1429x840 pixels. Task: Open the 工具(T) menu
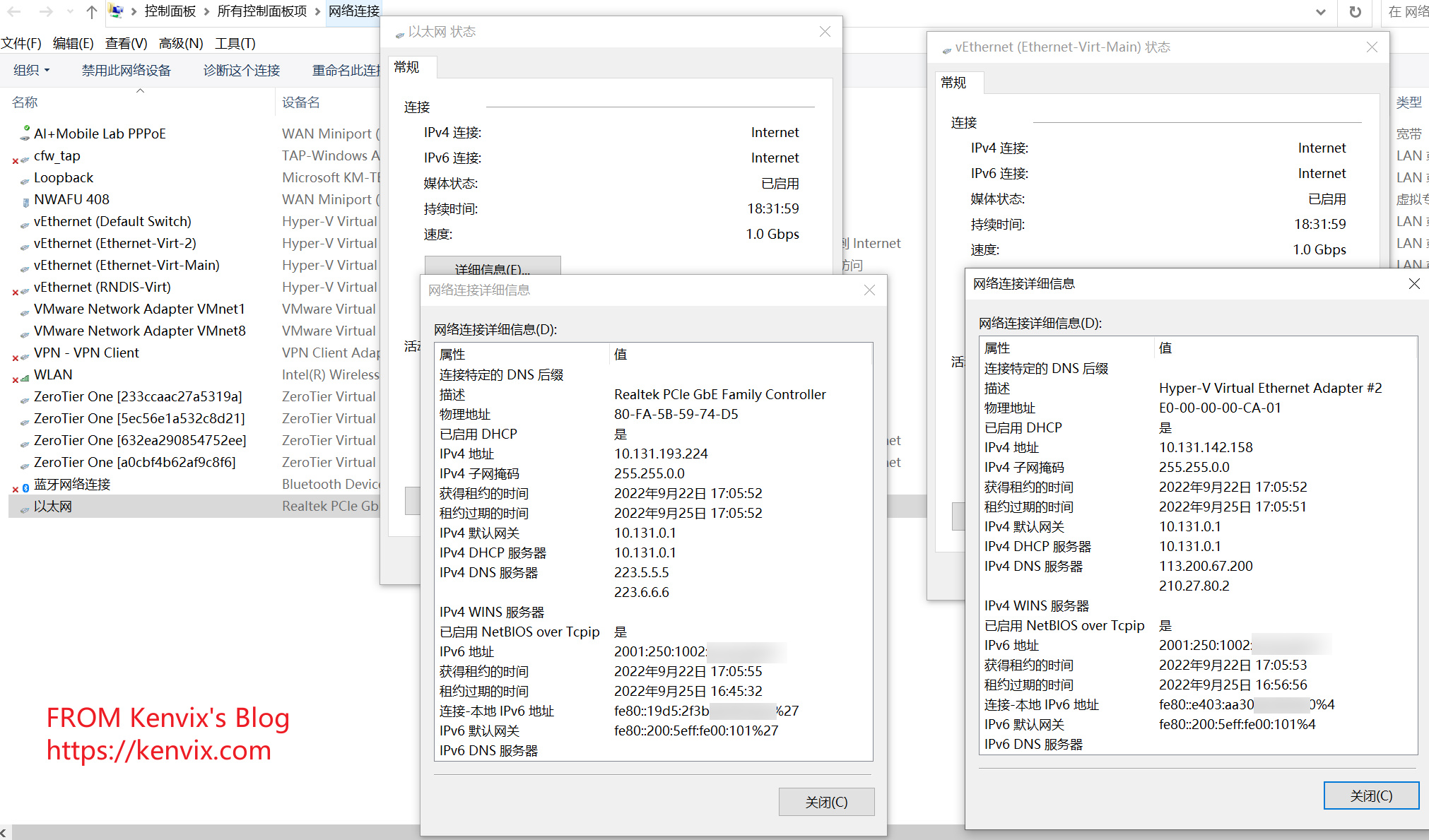click(x=235, y=43)
